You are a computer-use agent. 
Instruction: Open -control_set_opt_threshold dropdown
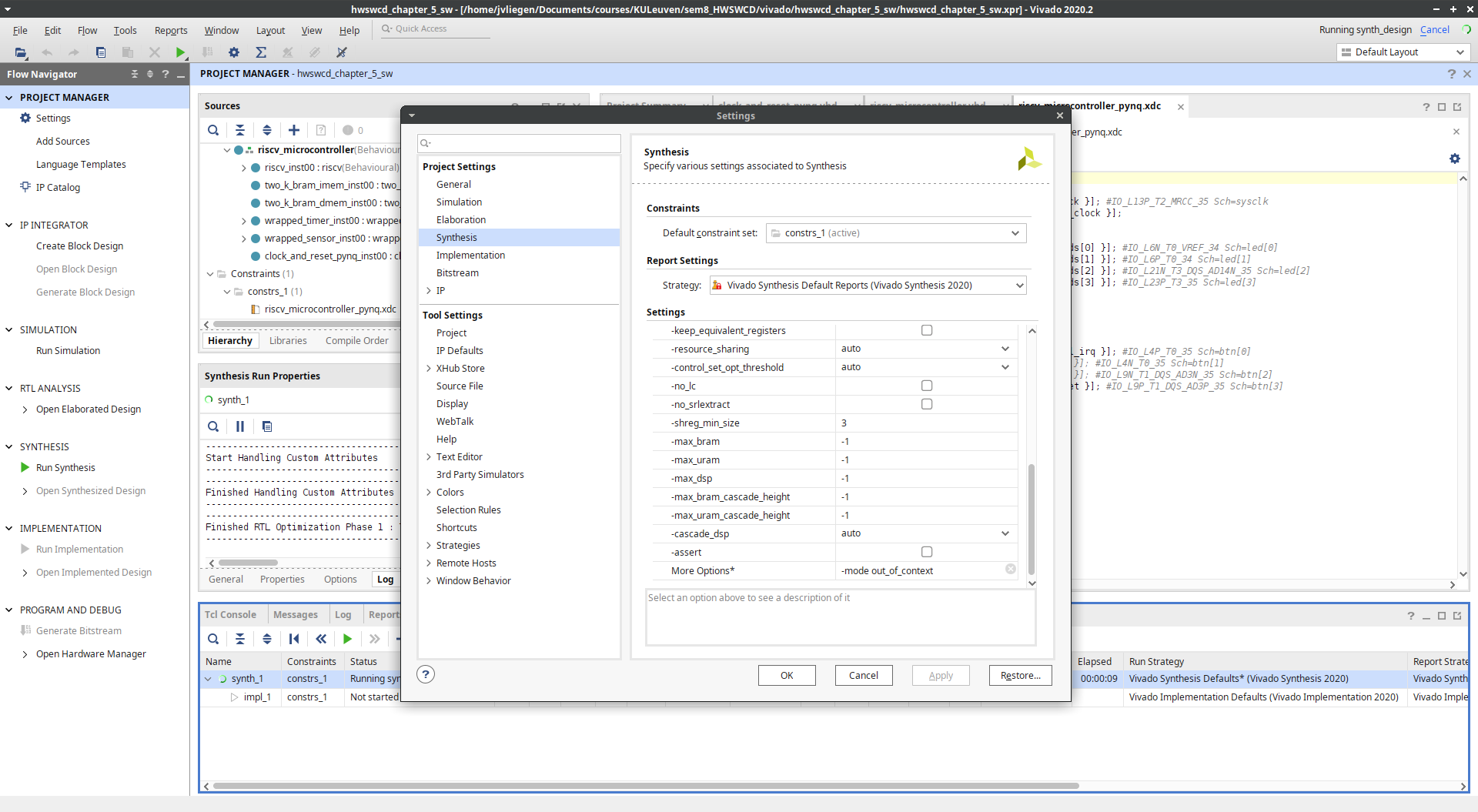click(926, 367)
